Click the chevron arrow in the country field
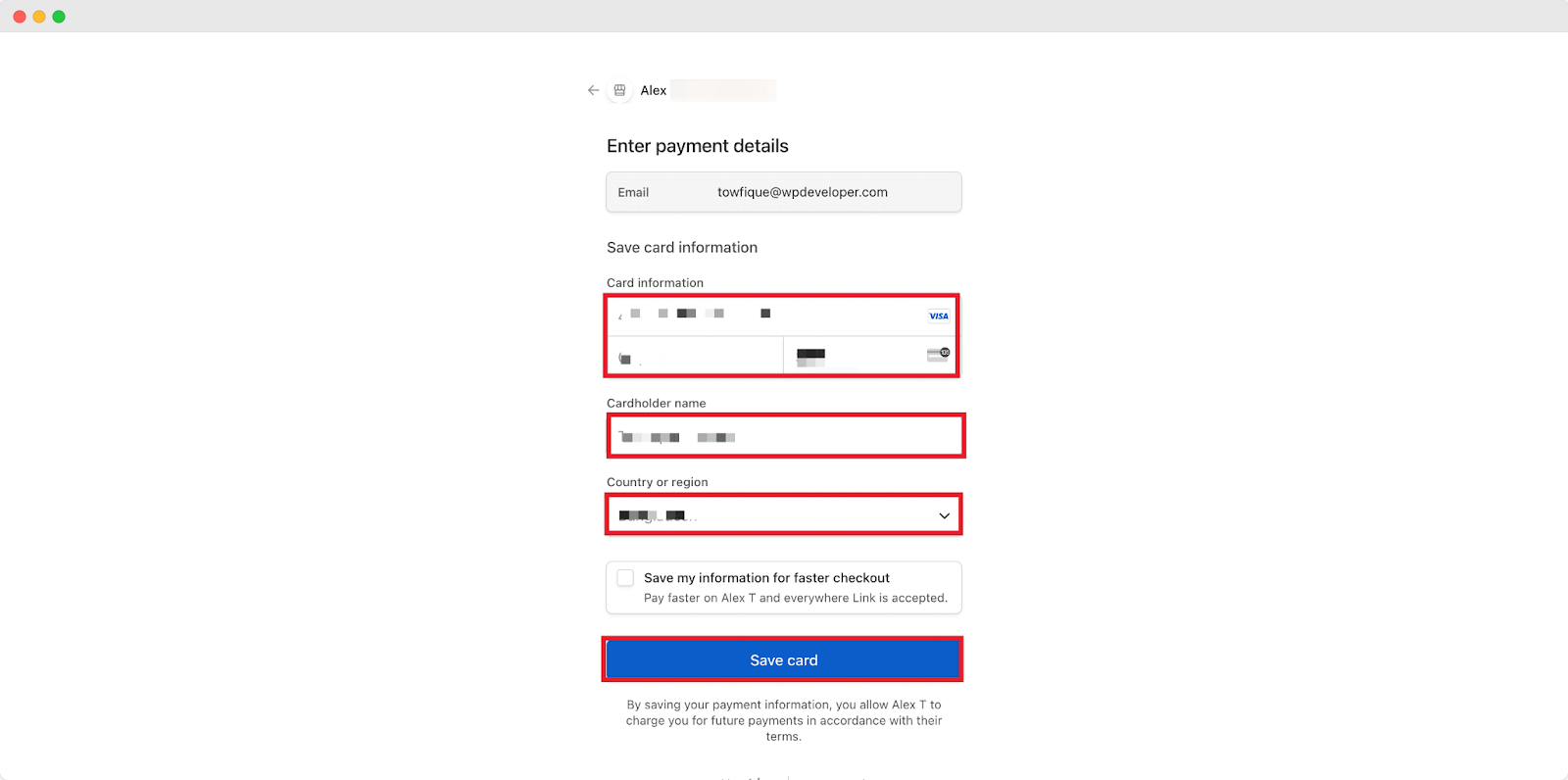Viewport: 1568px width, 780px height. (x=944, y=515)
